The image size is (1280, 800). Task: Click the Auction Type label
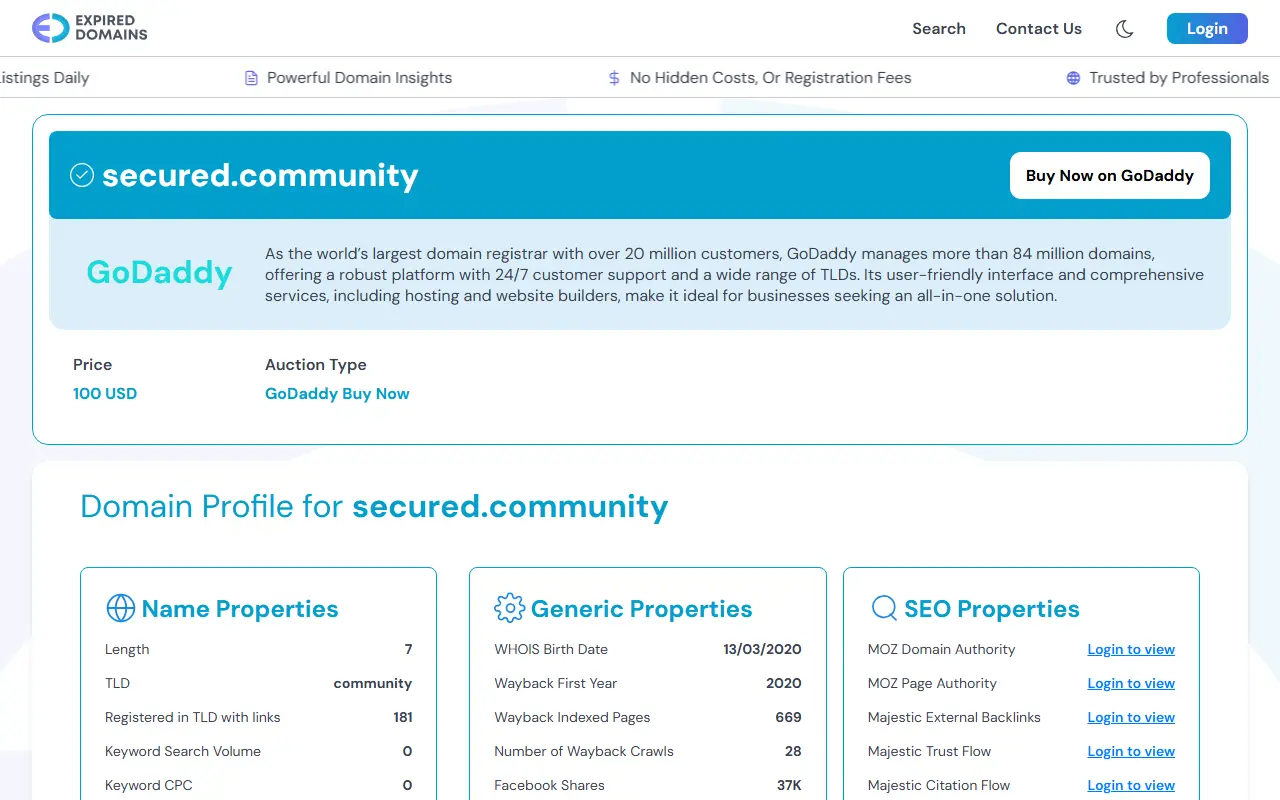[316, 365]
